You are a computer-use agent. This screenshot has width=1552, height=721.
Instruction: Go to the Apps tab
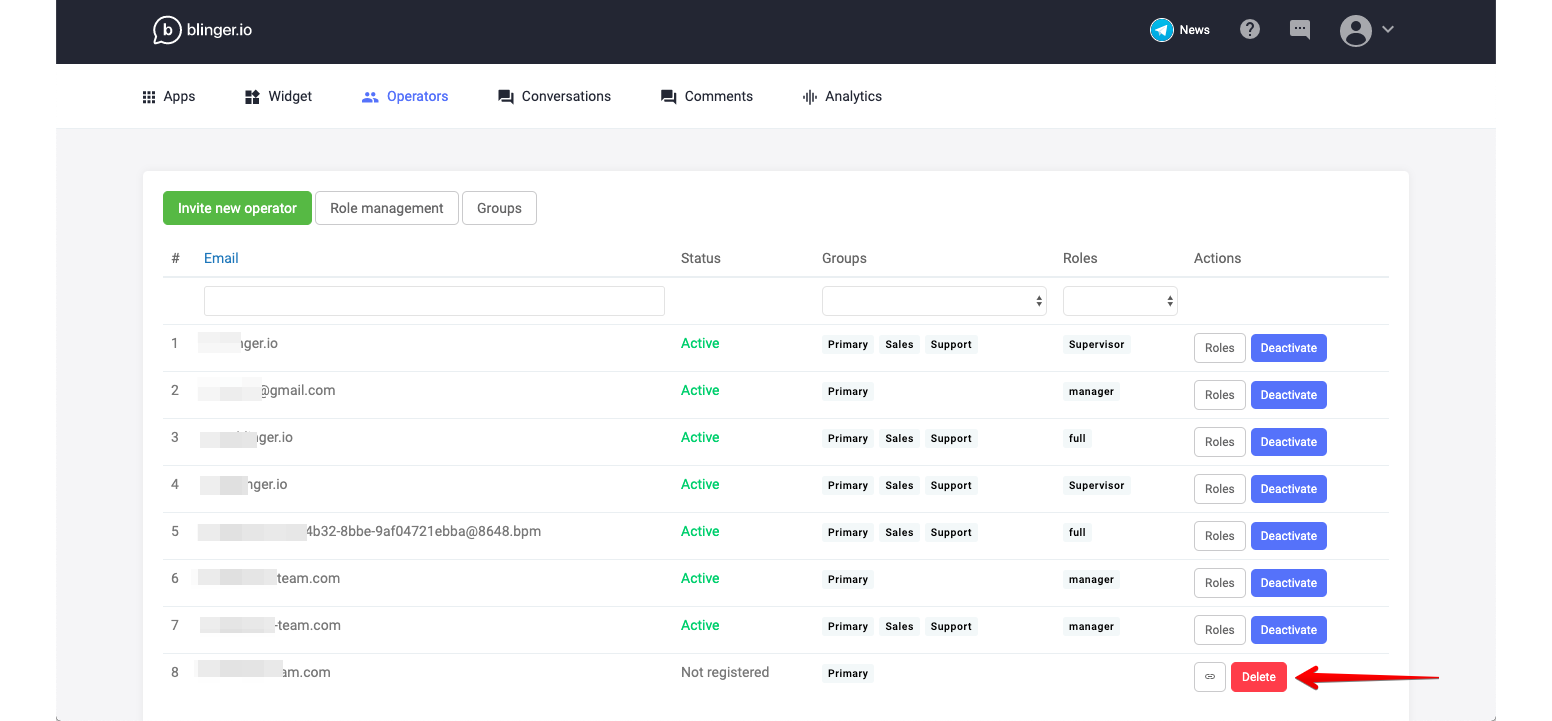tap(168, 97)
